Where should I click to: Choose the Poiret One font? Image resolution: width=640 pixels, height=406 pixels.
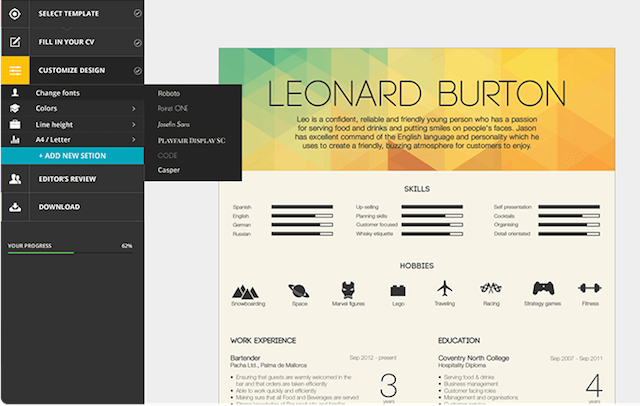173,109
